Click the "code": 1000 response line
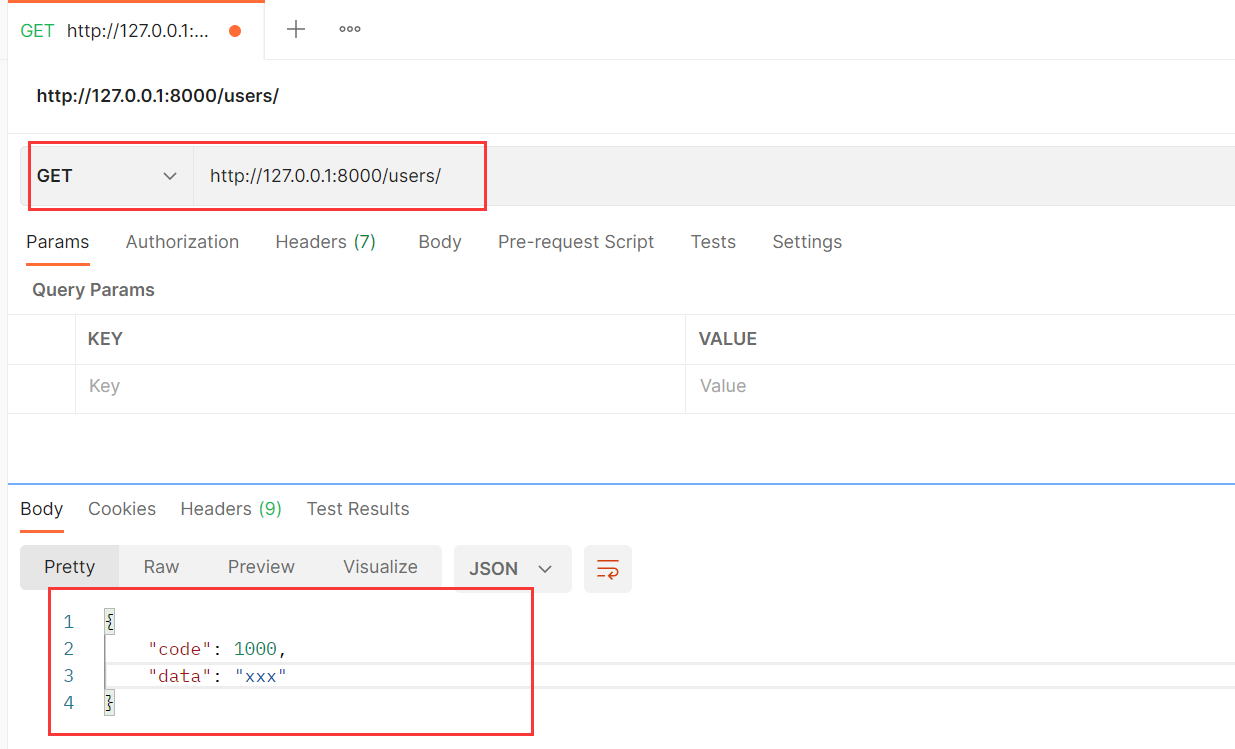This screenshot has width=1235, height=749. click(x=217, y=649)
